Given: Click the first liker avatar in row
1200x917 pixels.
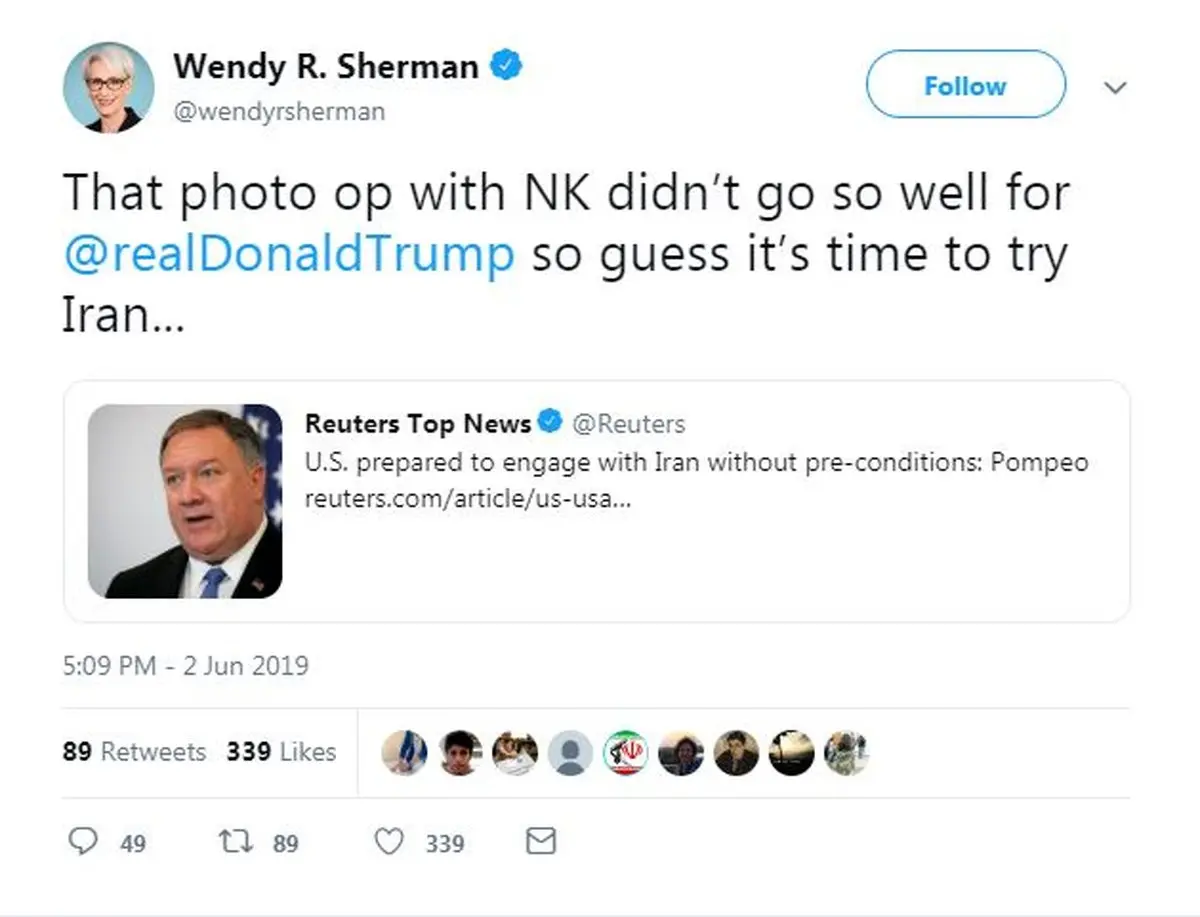Looking at the screenshot, I should [x=404, y=753].
